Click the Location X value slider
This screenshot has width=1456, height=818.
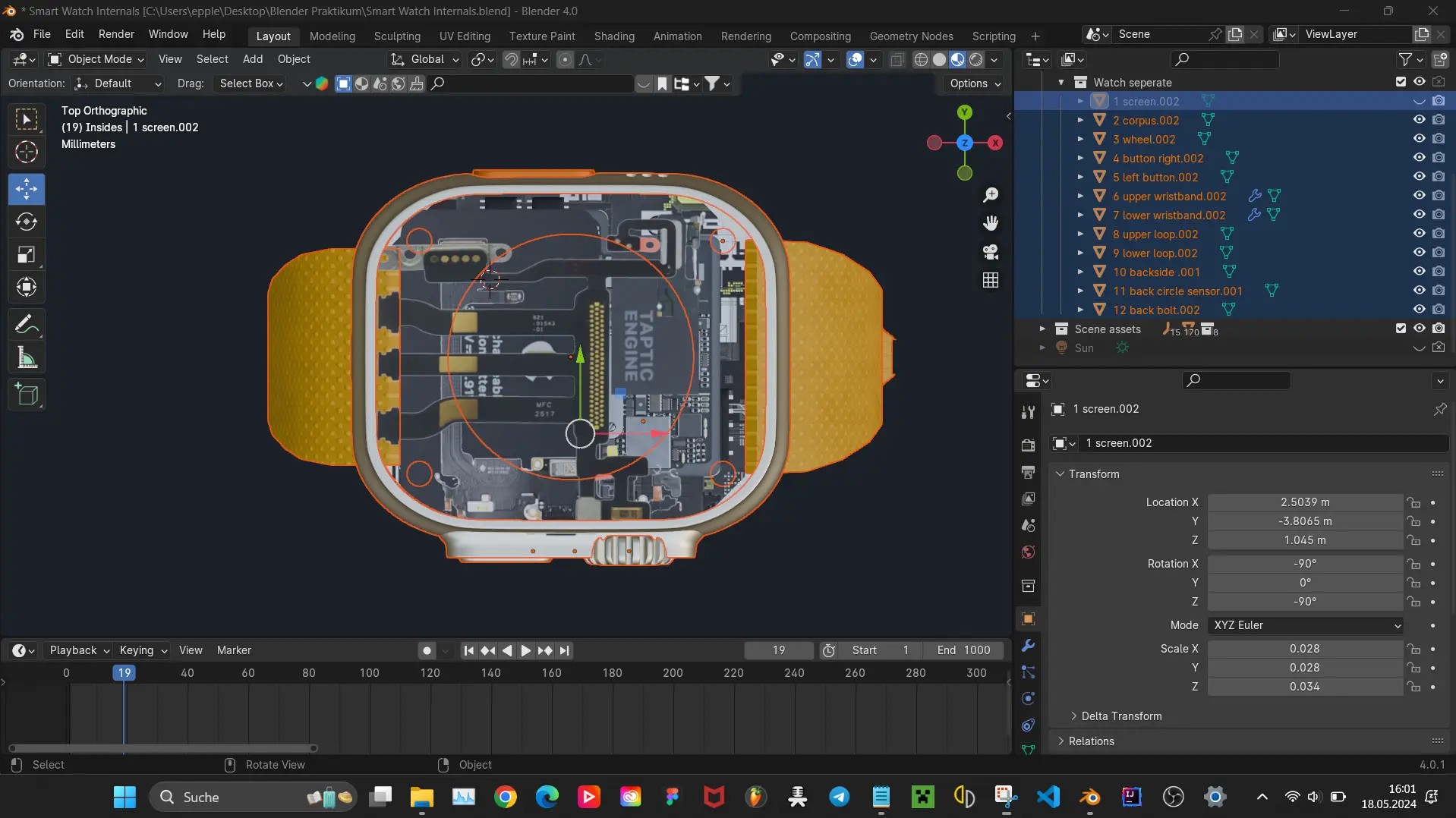[x=1305, y=502]
